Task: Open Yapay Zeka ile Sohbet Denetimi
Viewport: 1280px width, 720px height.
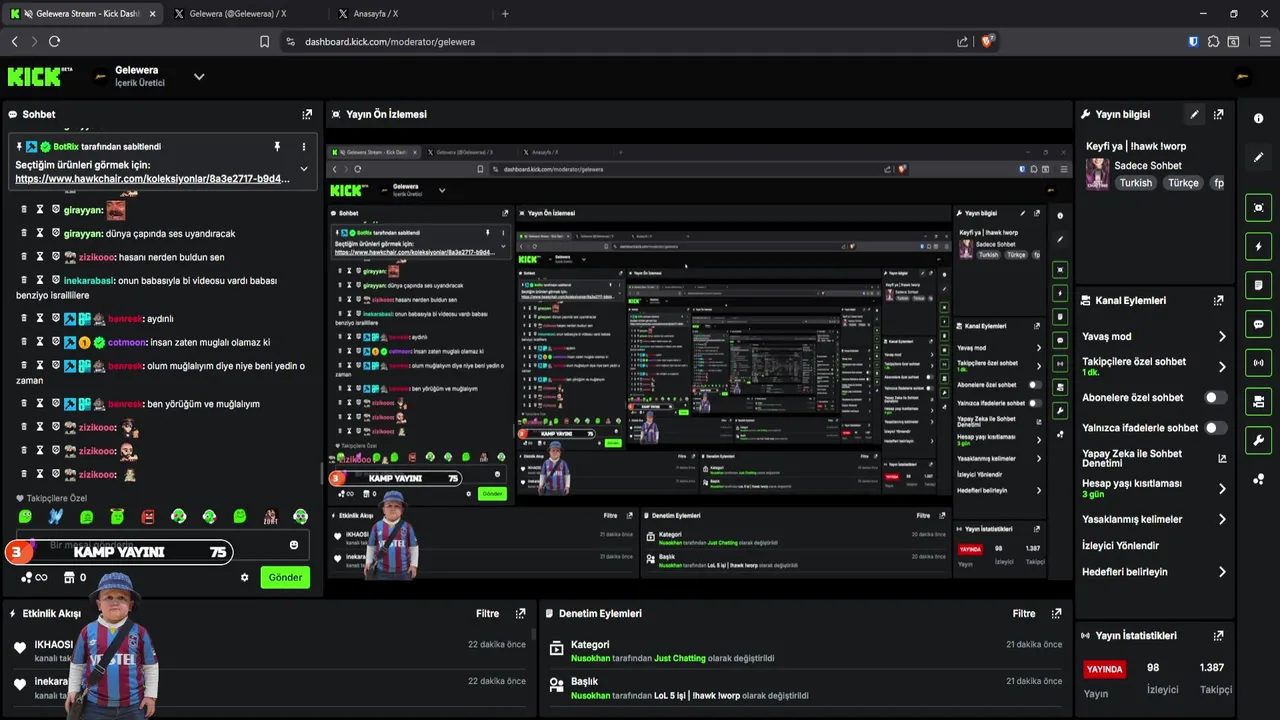Action: pyautogui.click(x=1153, y=458)
